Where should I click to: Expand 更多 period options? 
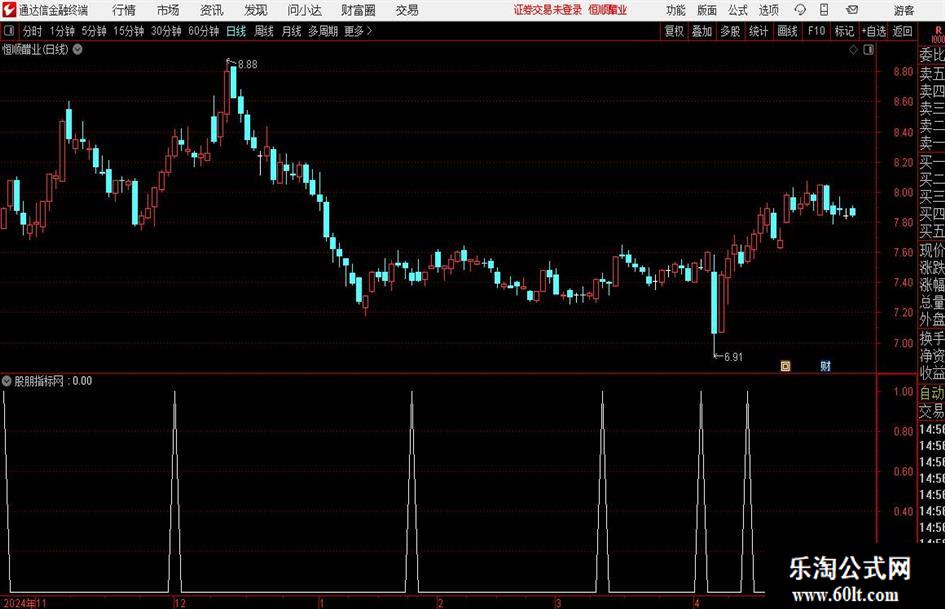pos(358,31)
